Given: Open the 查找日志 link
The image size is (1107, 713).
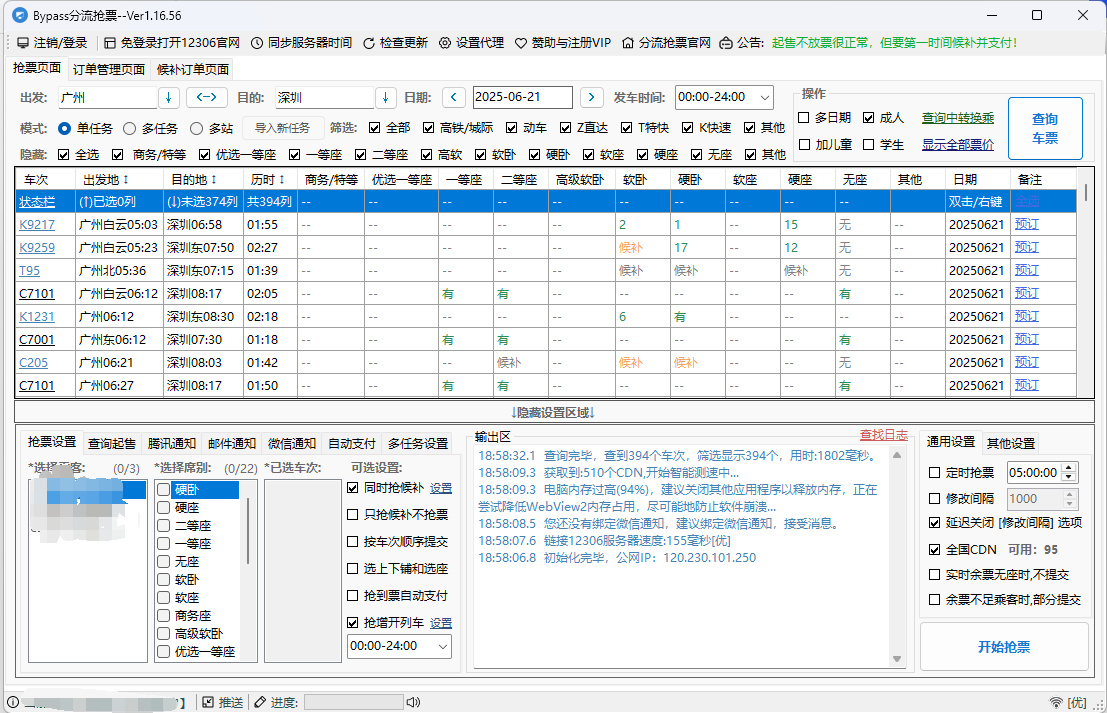Looking at the screenshot, I should click(883, 435).
